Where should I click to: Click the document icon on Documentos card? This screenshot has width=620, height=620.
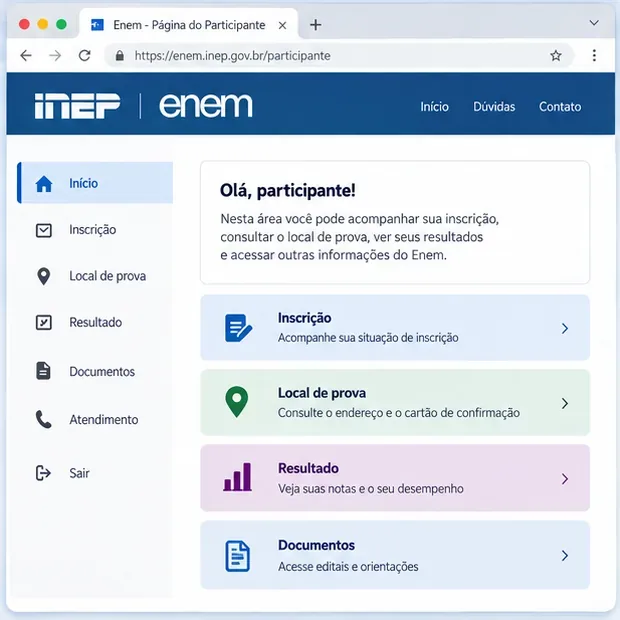[x=237, y=556]
